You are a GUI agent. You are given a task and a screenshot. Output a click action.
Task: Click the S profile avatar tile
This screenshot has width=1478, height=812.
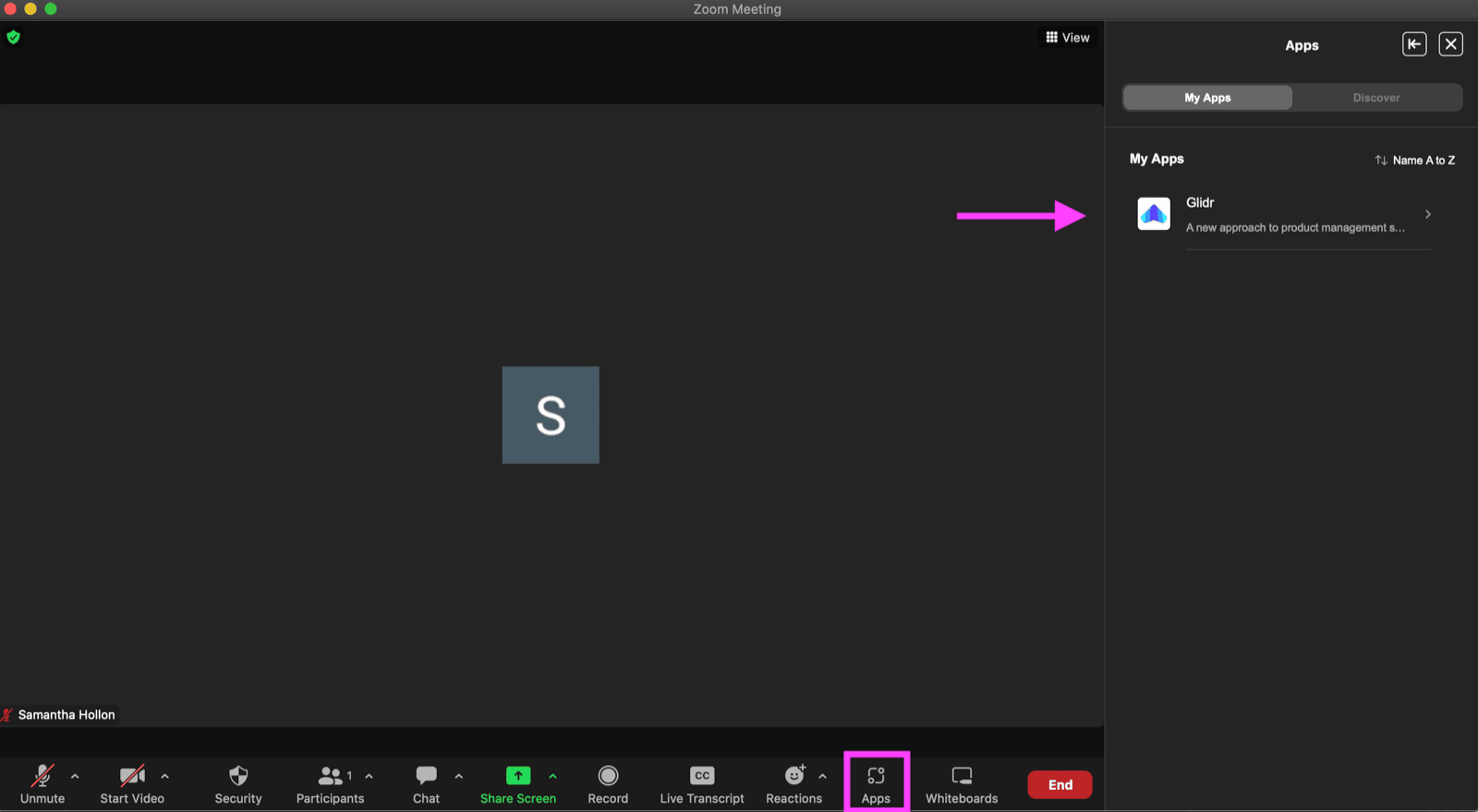coord(551,415)
